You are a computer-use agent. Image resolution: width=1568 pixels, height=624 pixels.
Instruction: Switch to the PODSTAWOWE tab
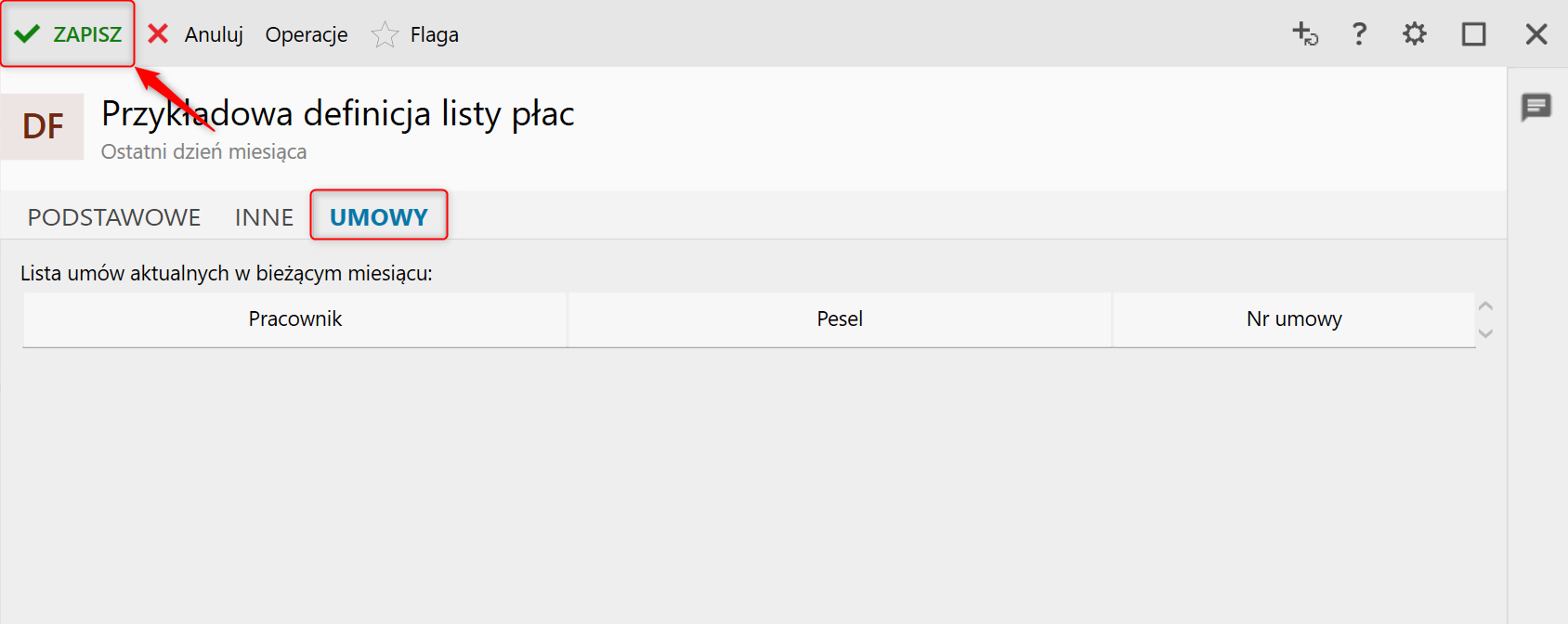click(x=114, y=217)
